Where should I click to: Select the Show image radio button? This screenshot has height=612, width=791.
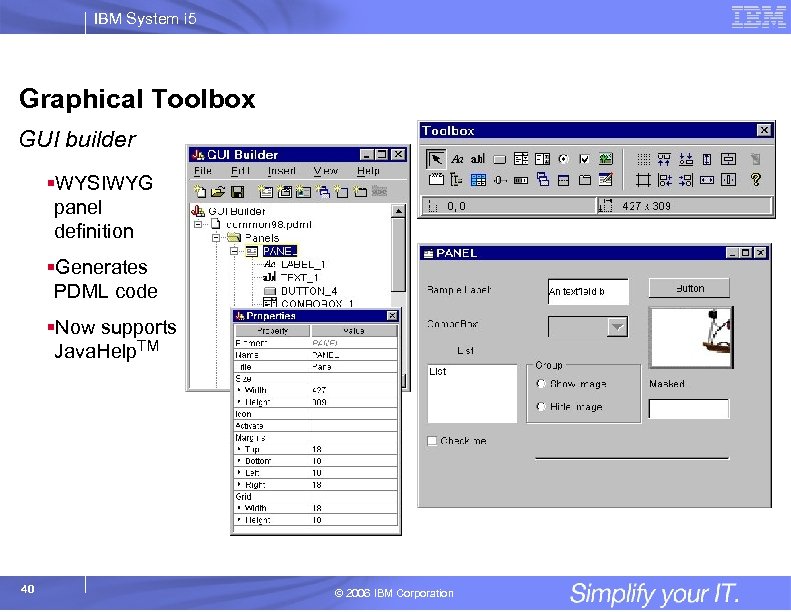point(541,384)
